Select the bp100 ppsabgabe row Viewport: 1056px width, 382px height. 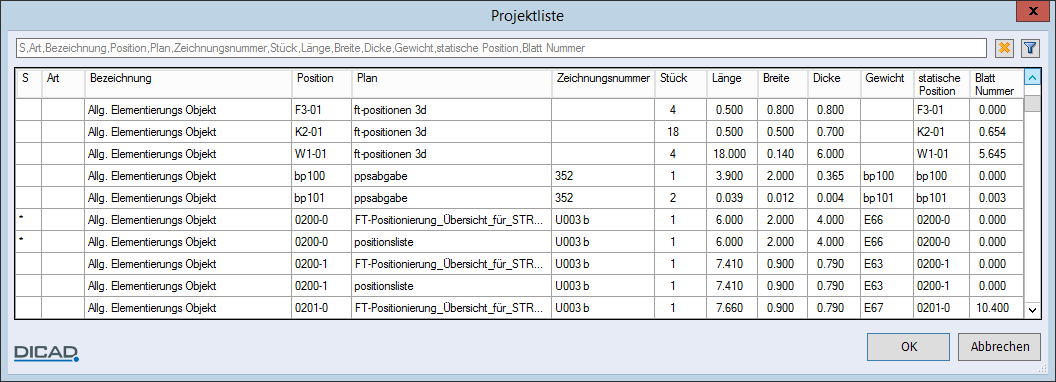519,176
